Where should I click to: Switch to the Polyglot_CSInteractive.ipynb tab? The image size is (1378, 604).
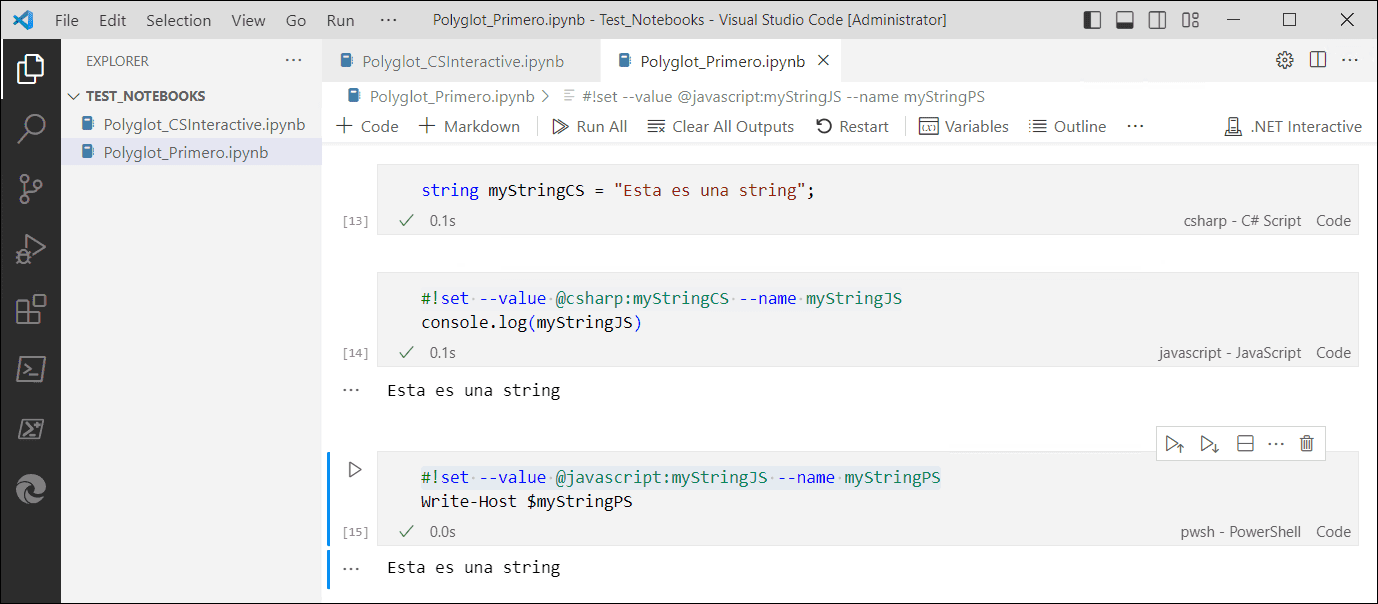[461, 61]
